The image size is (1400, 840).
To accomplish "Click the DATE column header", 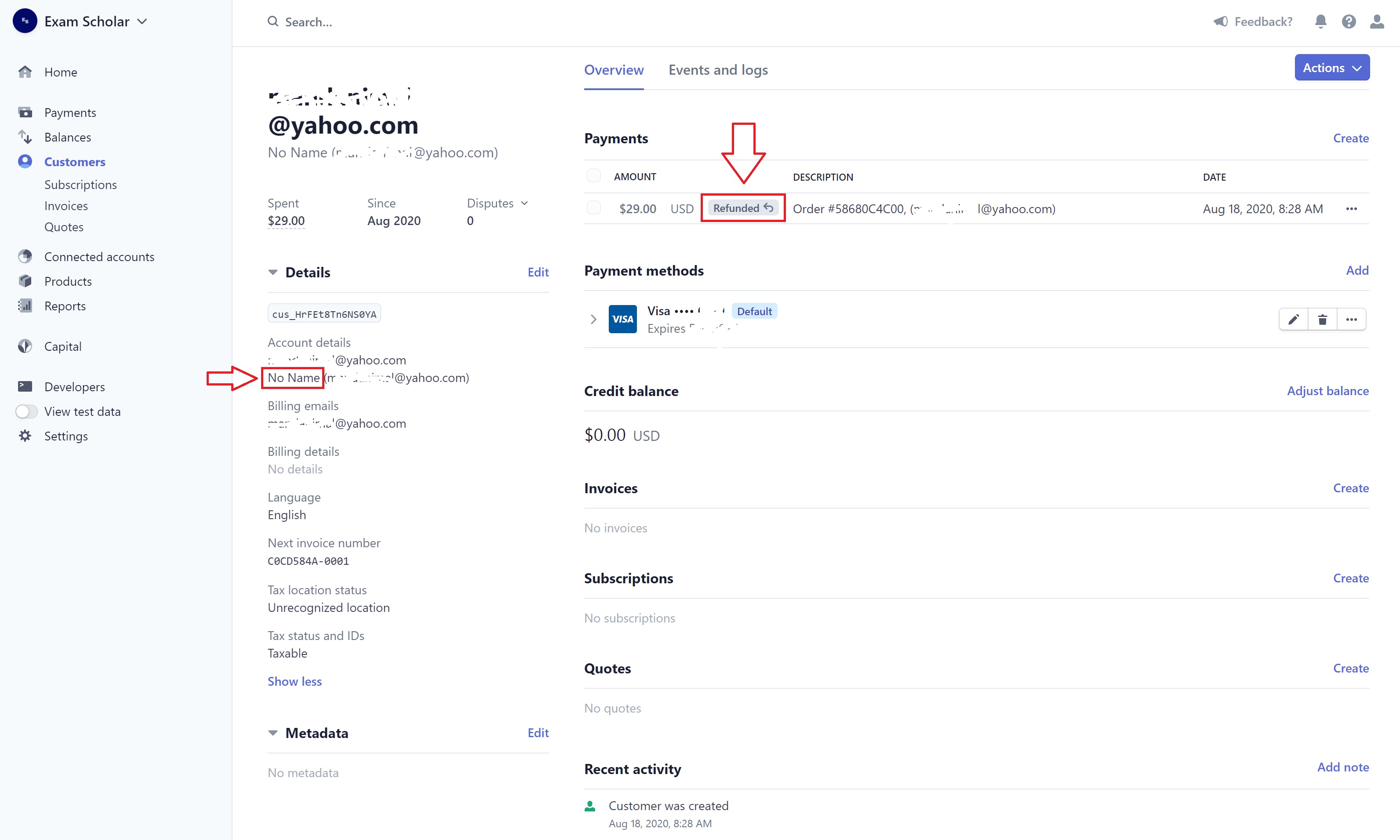I will click(1215, 177).
